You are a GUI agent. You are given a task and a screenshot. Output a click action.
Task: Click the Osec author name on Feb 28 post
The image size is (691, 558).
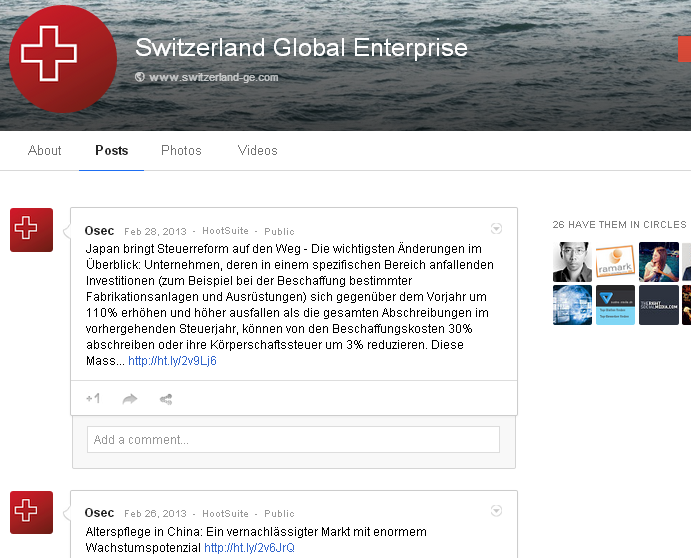click(x=99, y=231)
